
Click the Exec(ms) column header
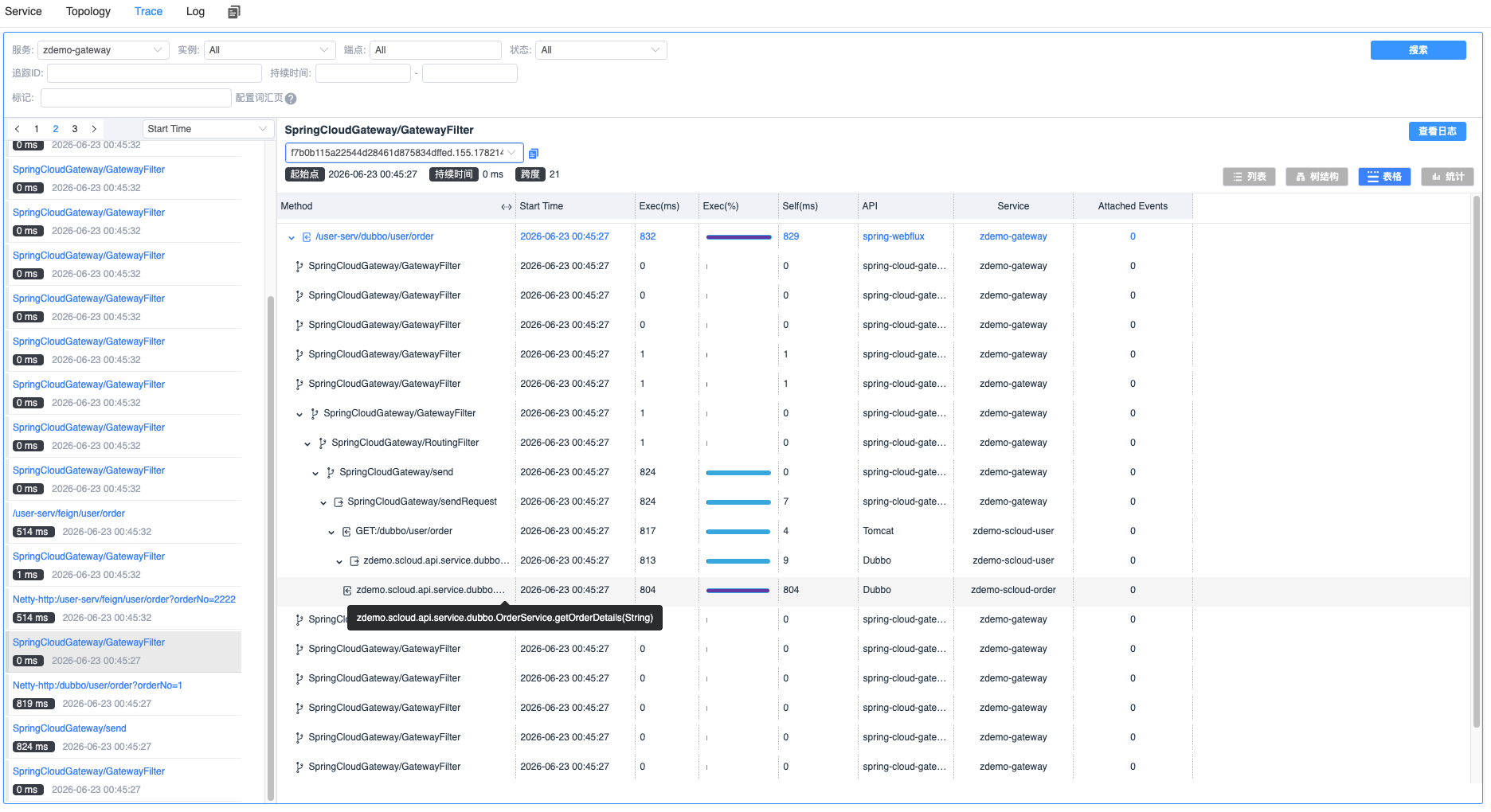659,207
